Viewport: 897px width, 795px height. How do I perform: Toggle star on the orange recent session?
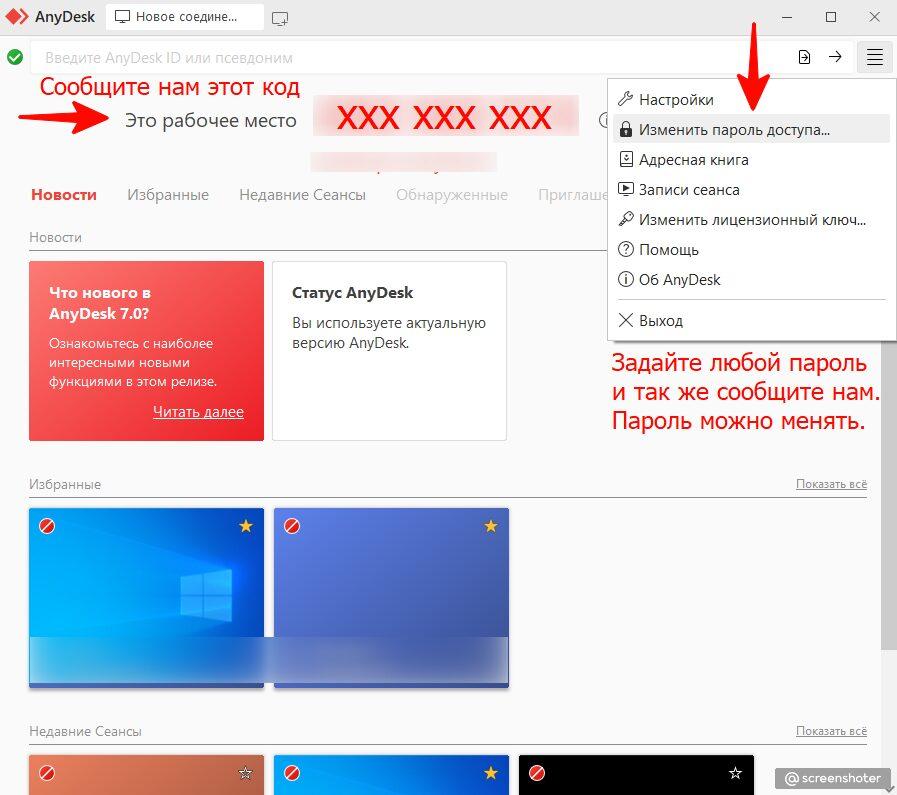(245, 773)
